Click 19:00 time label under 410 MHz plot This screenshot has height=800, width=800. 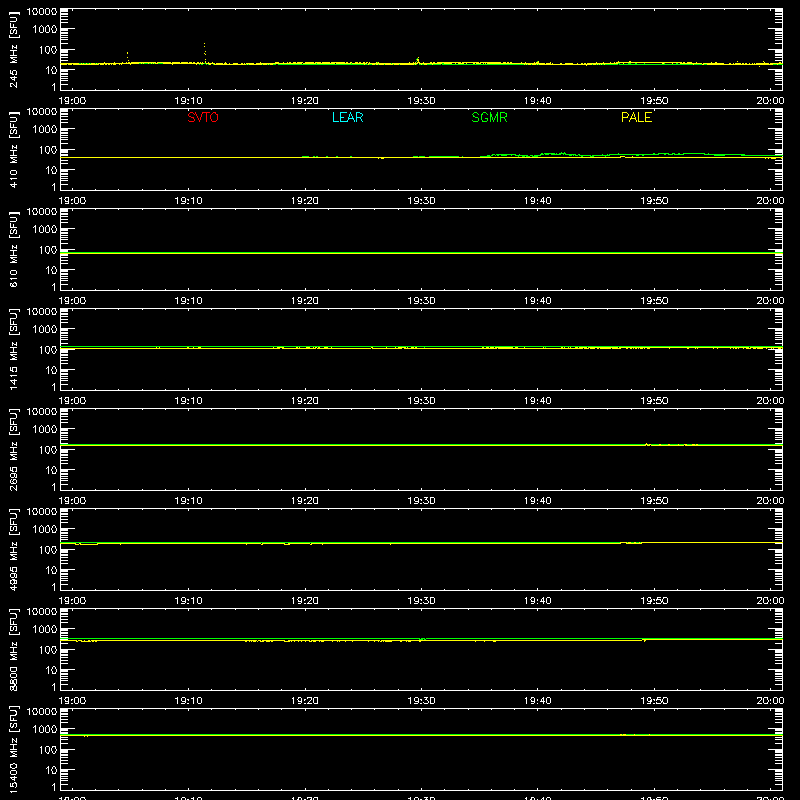(x=72, y=201)
